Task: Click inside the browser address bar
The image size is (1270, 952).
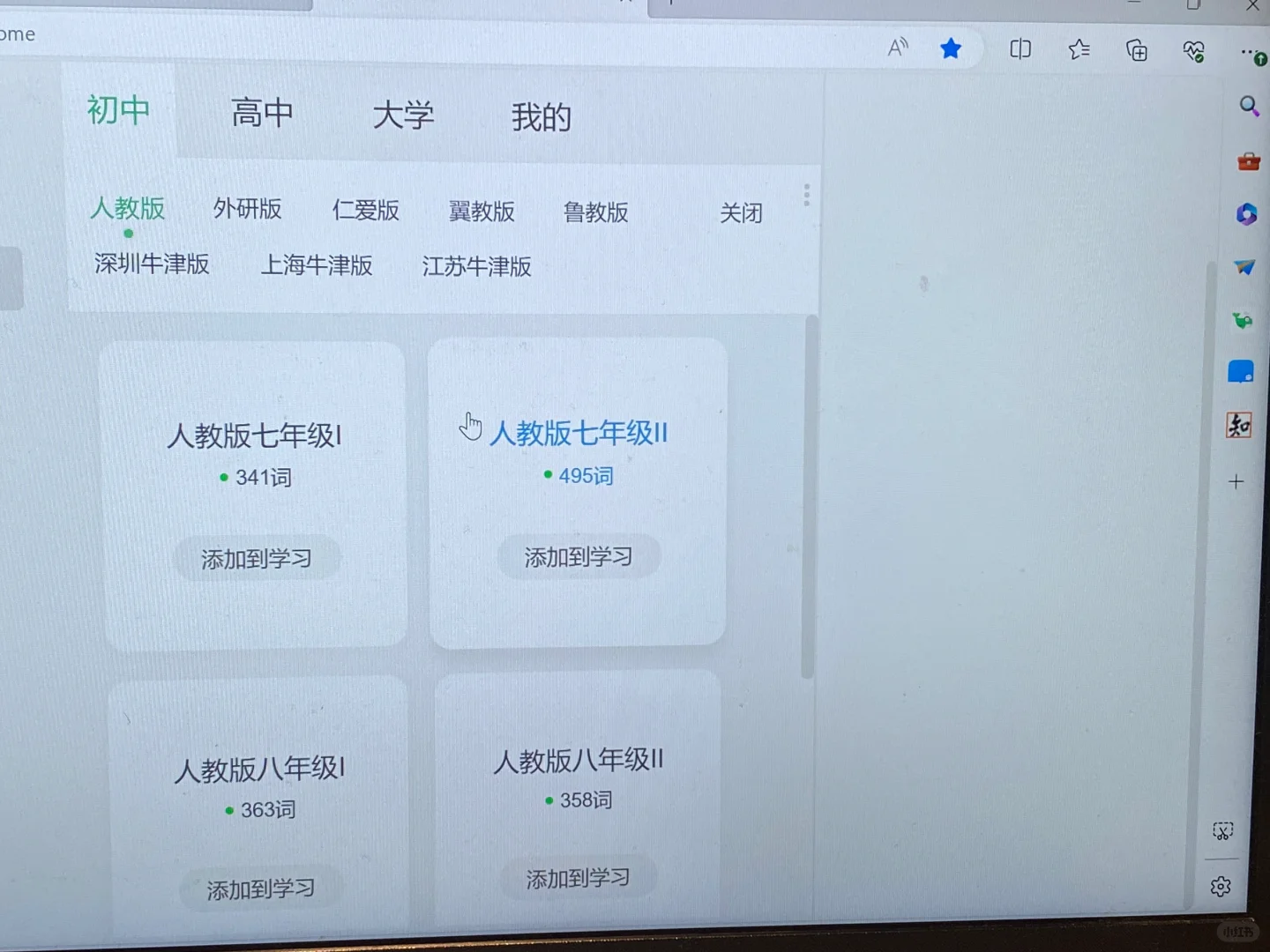Action: 441,34
